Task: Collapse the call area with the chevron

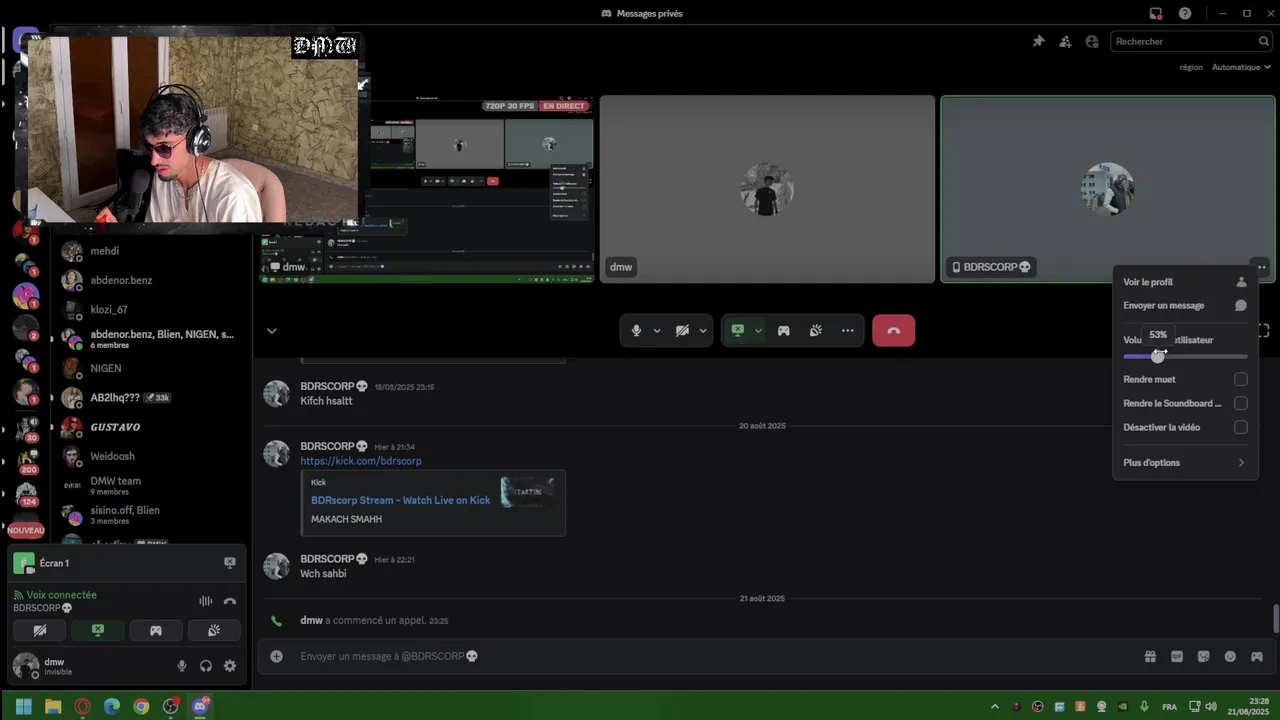Action: 271,331
